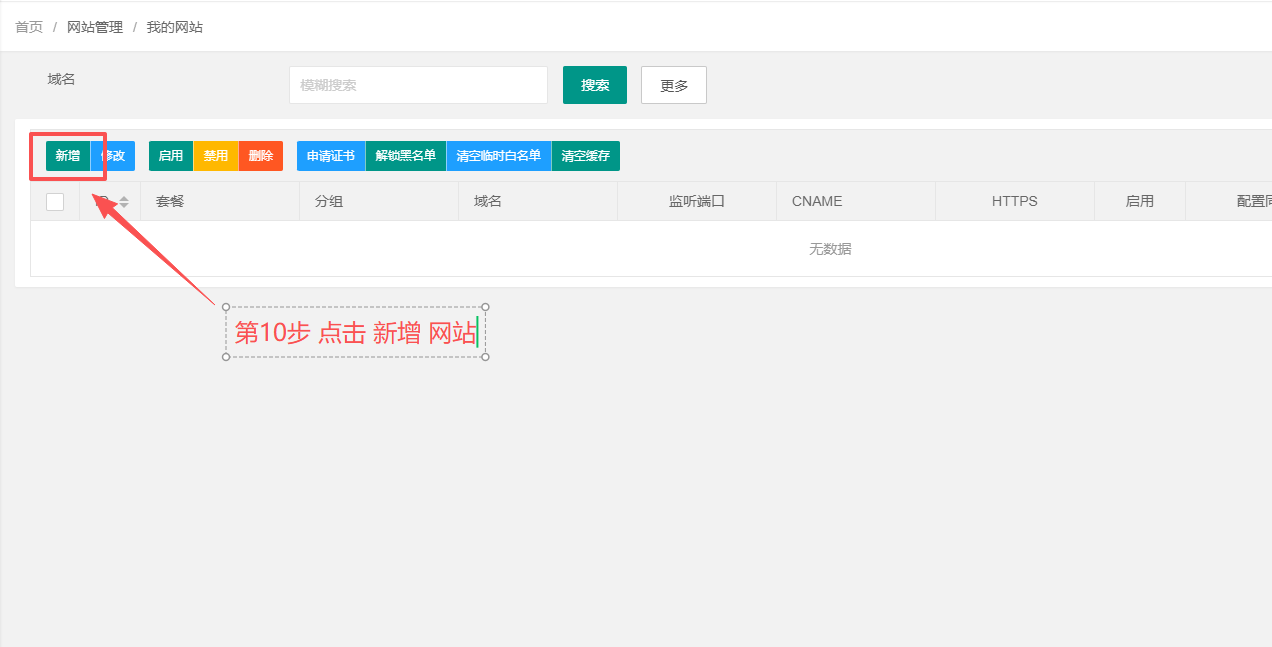Click the green 搜索 search button
The height and width of the screenshot is (647, 1272).
coord(594,86)
